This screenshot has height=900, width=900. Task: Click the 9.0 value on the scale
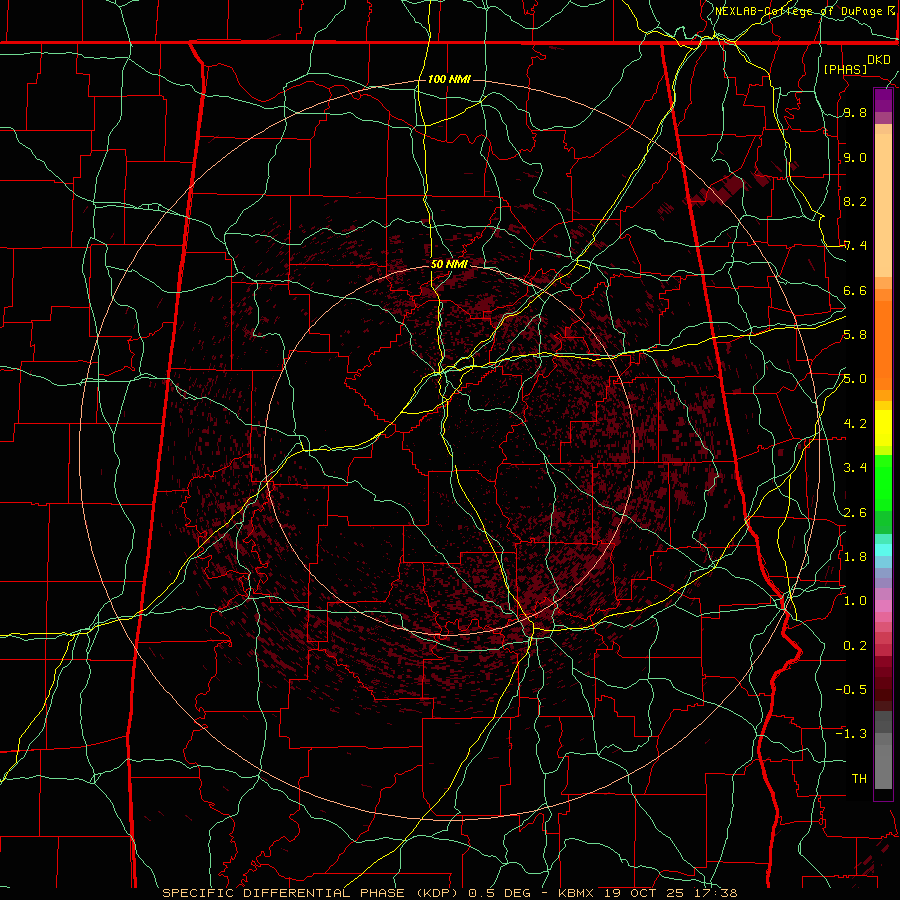(855, 157)
